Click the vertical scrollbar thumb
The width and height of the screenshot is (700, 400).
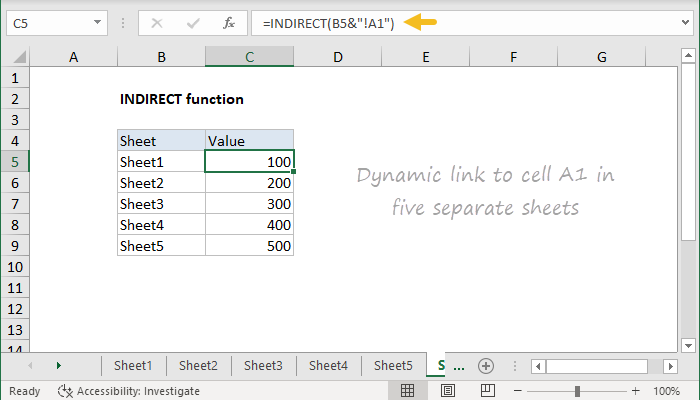(688, 152)
